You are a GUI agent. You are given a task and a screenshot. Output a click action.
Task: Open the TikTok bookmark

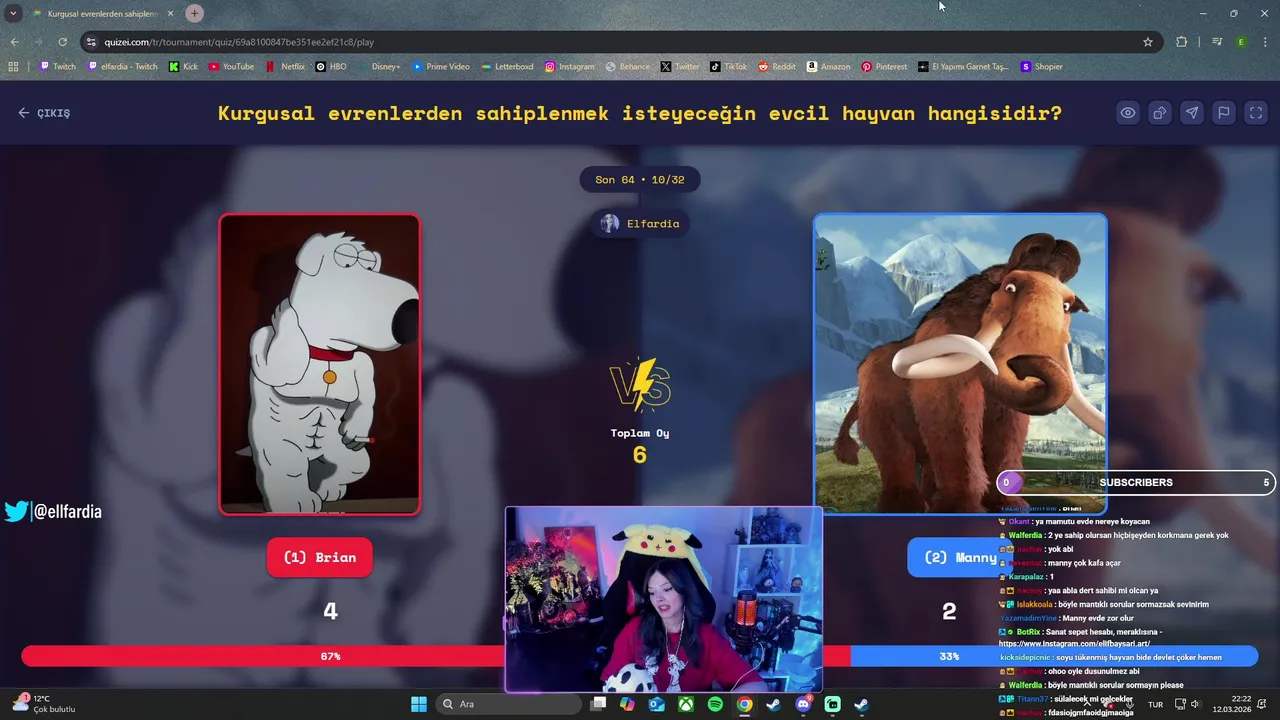coord(729,67)
